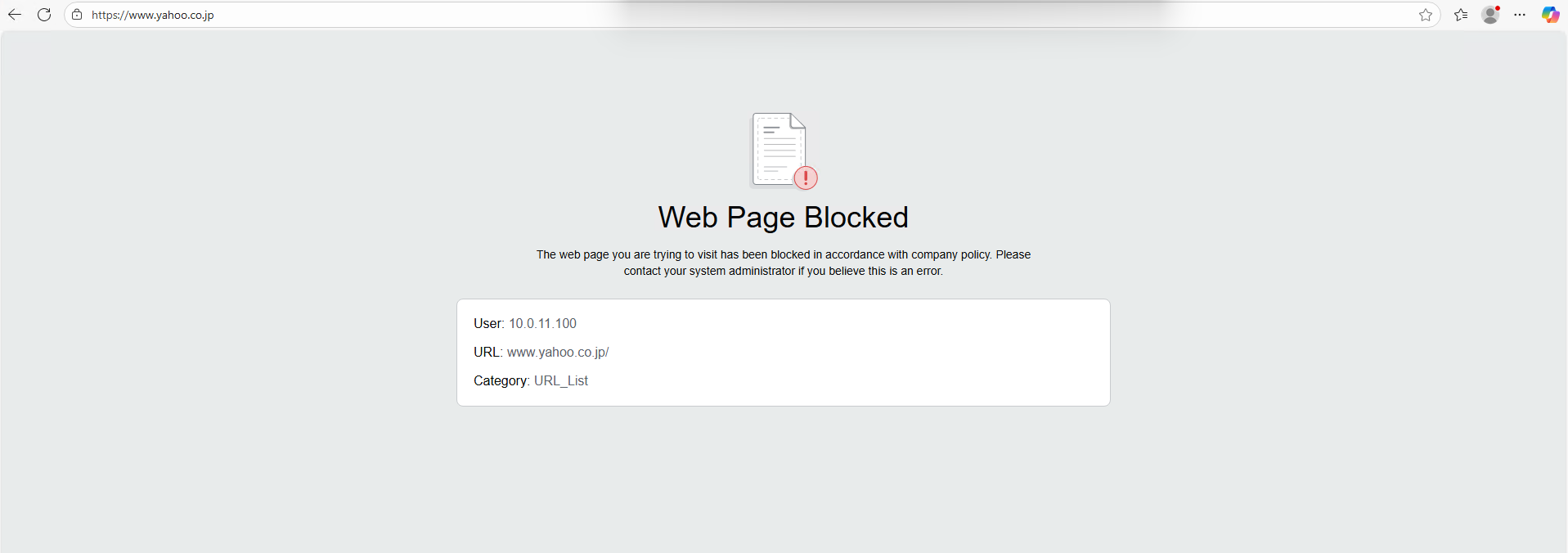Viewport: 1568px width, 553px height.
Task: Click the blocked document illustration
Action: (777, 149)
